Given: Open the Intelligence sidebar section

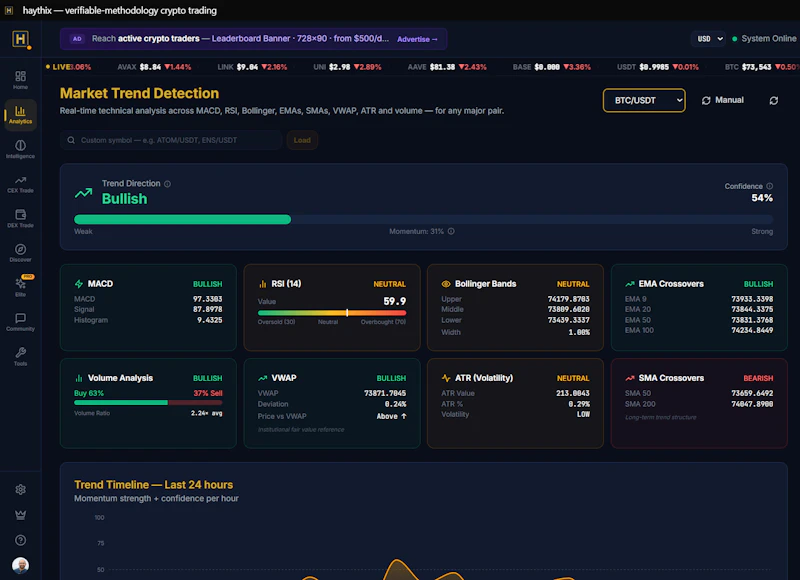Looking at the screenshot, I should pos(20,149).
